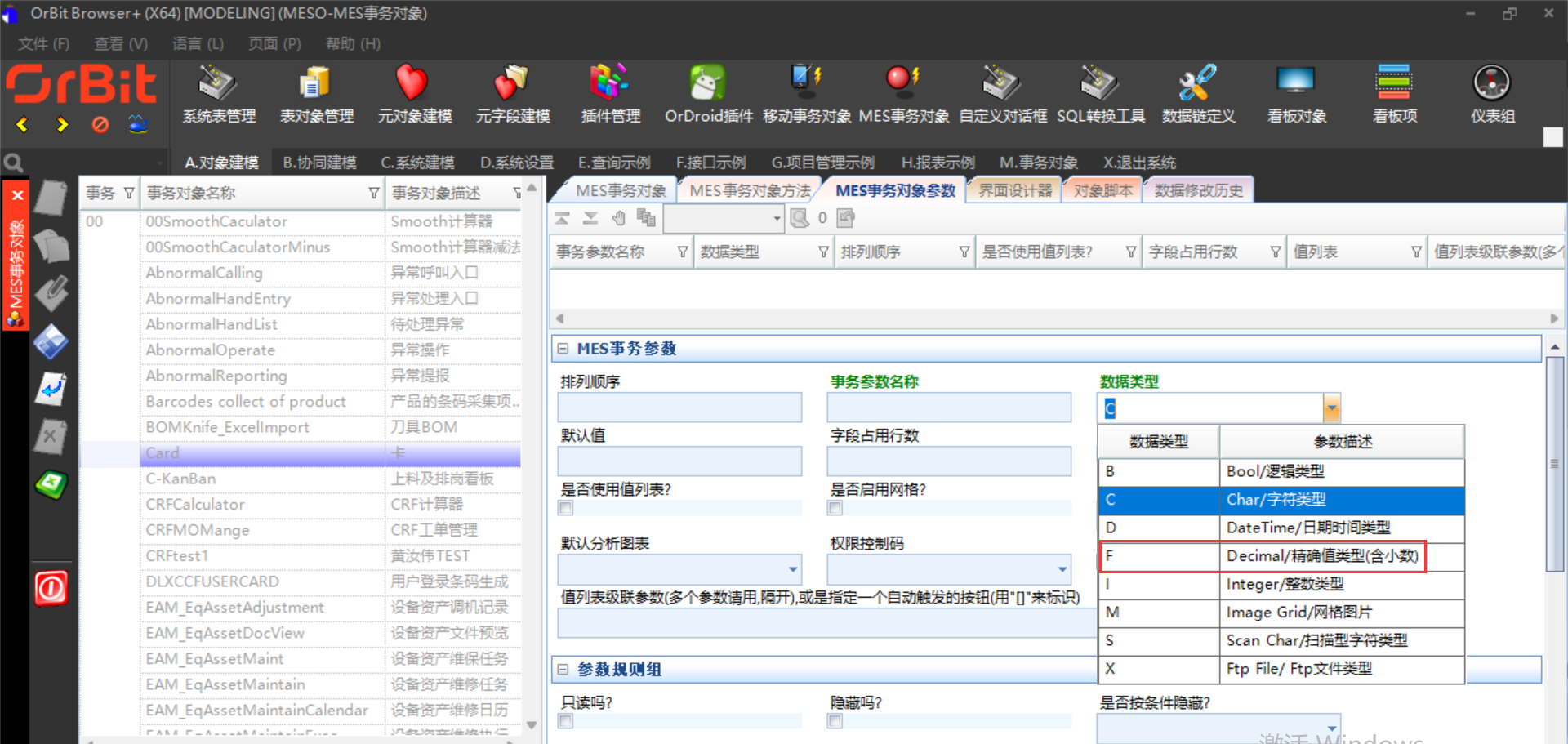Open 表对象管理 toolbar icon
This screenshot has height=744, width=1568.
(x=316, y=83)
